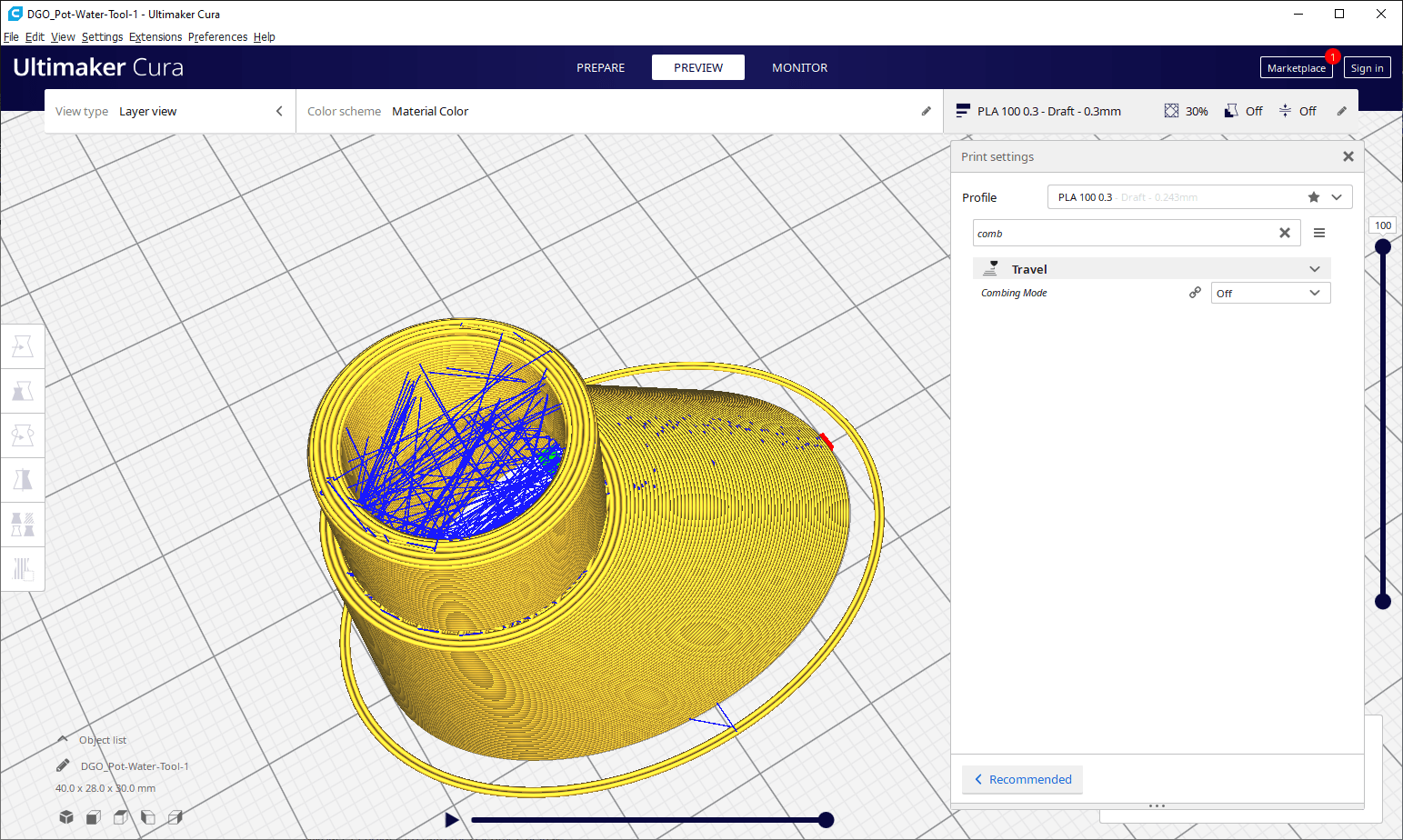This screenshot has height=840, width=1403.
Task: Collapse the Object list
Action: (x=63, y=739)
